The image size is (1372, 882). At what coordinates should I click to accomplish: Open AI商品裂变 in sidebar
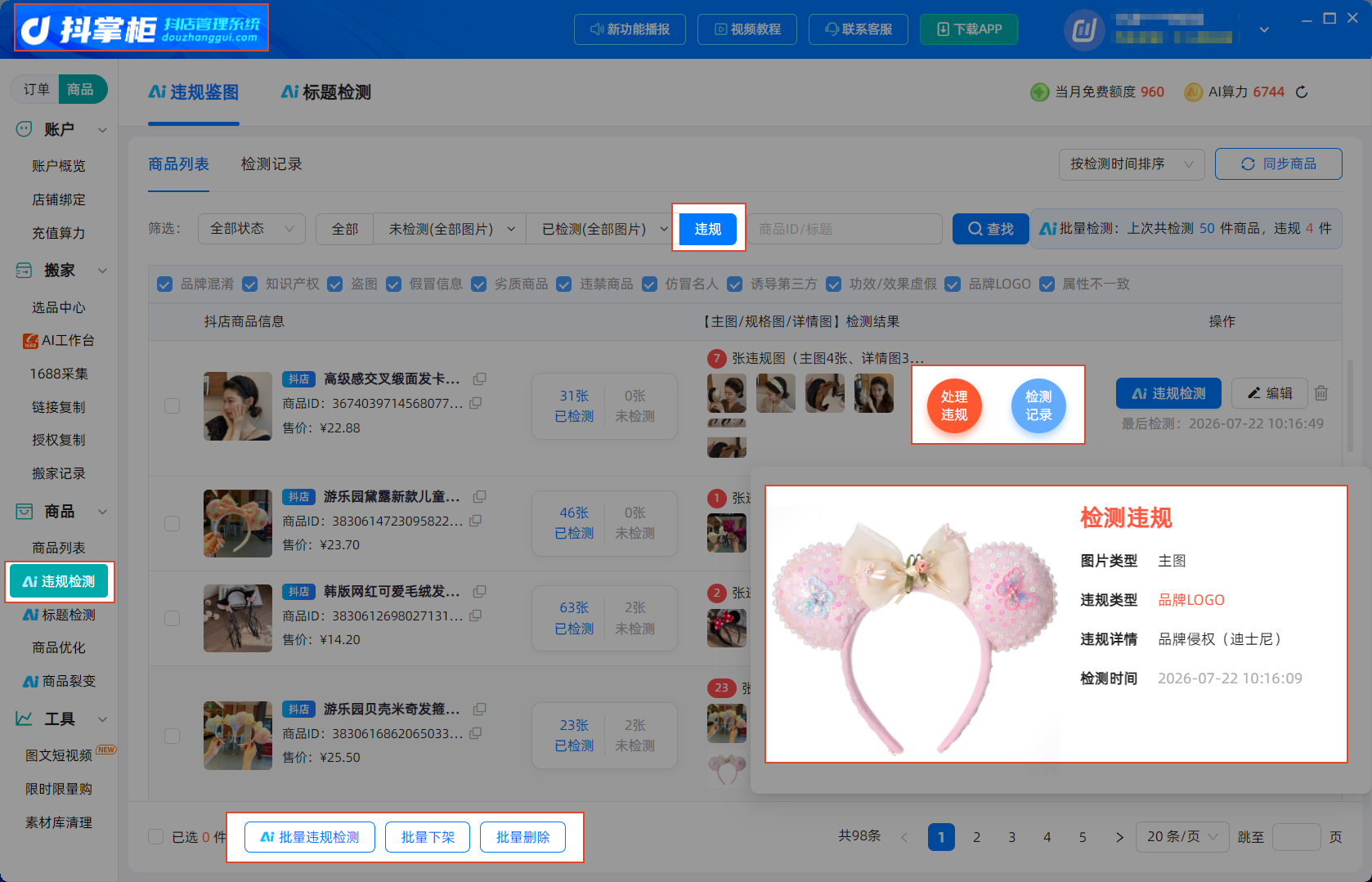tap(59, 681)
